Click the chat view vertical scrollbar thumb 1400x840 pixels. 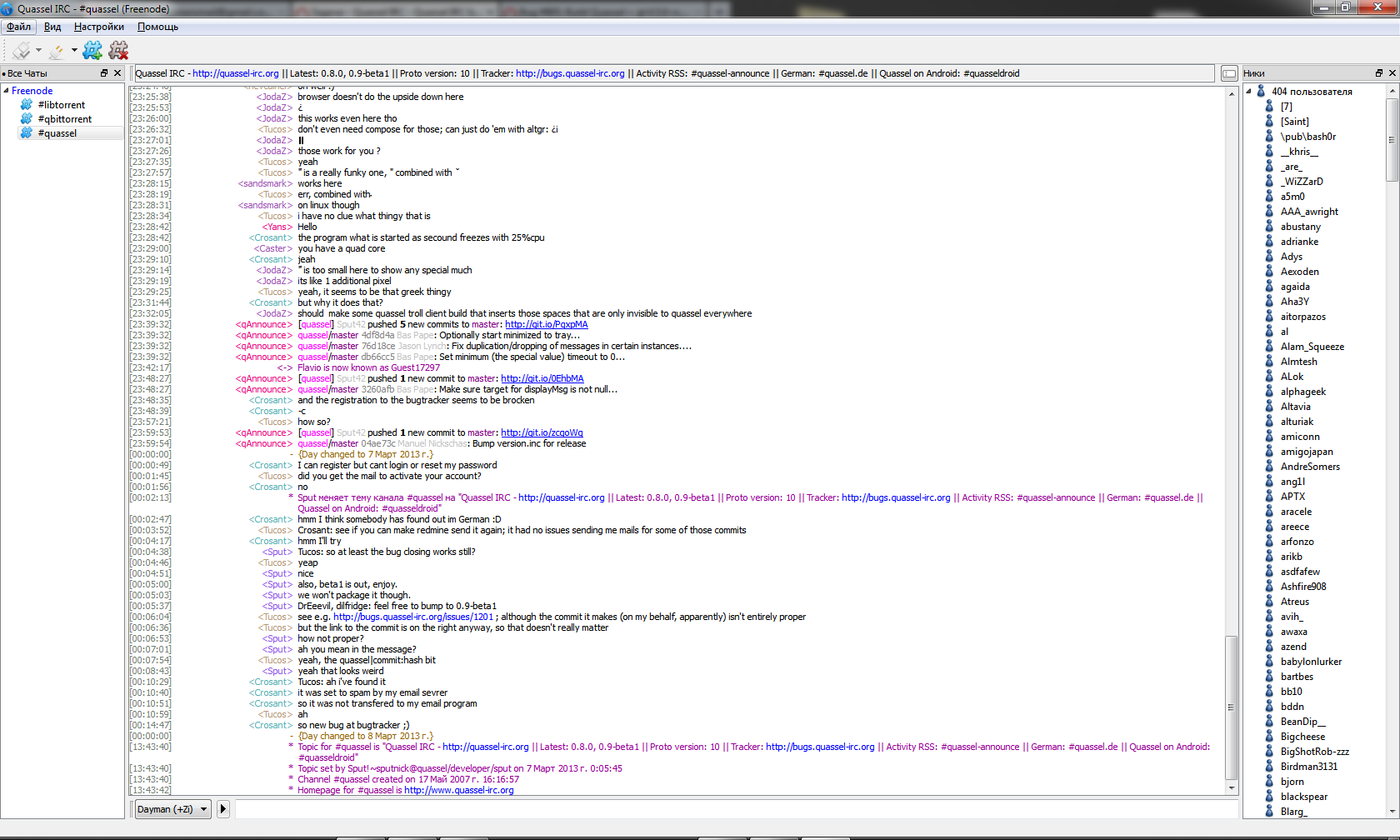coord(1231,707)
